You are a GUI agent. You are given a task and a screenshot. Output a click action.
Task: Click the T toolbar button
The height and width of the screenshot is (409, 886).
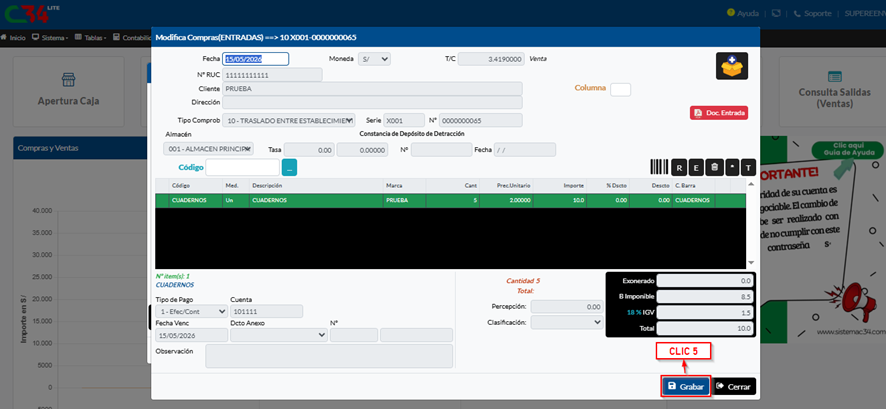coord(748,167)
